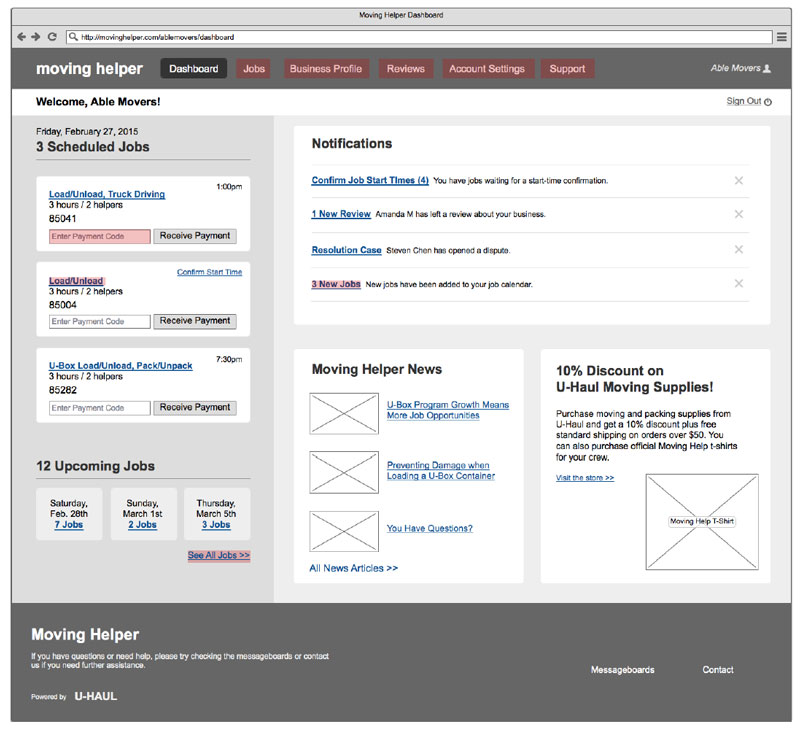Click the Able Movers user profile icon

click(x=766, y=68)
